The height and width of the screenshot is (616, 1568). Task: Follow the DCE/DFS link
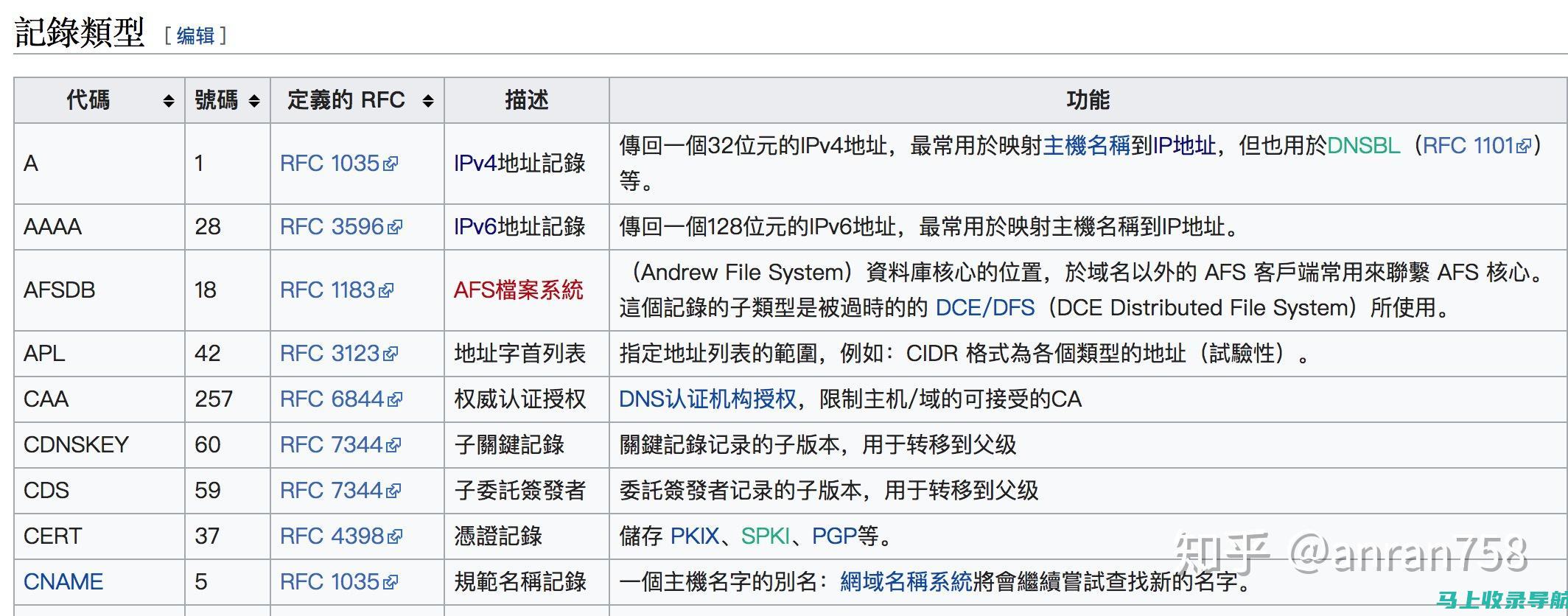985,307
